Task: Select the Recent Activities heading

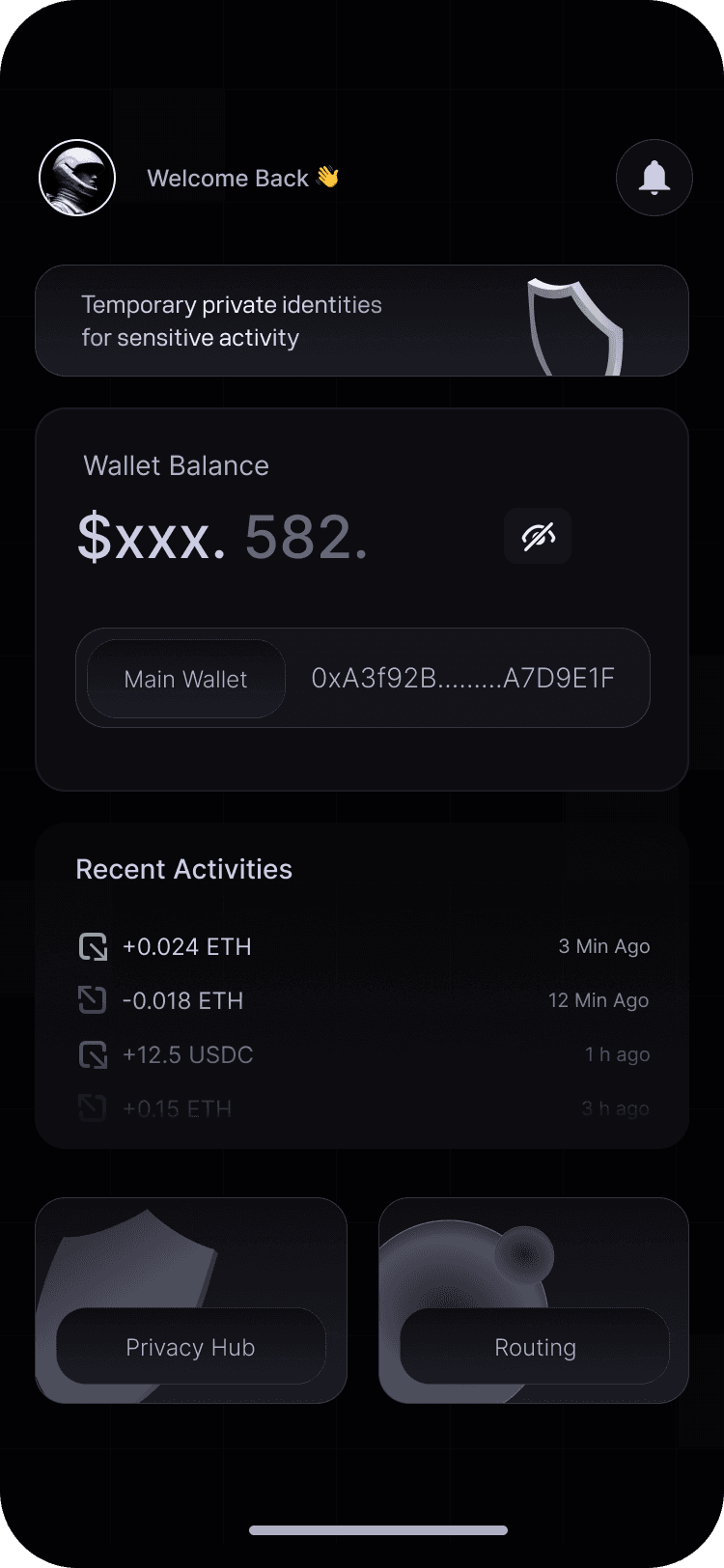Action: click(183, 869)
